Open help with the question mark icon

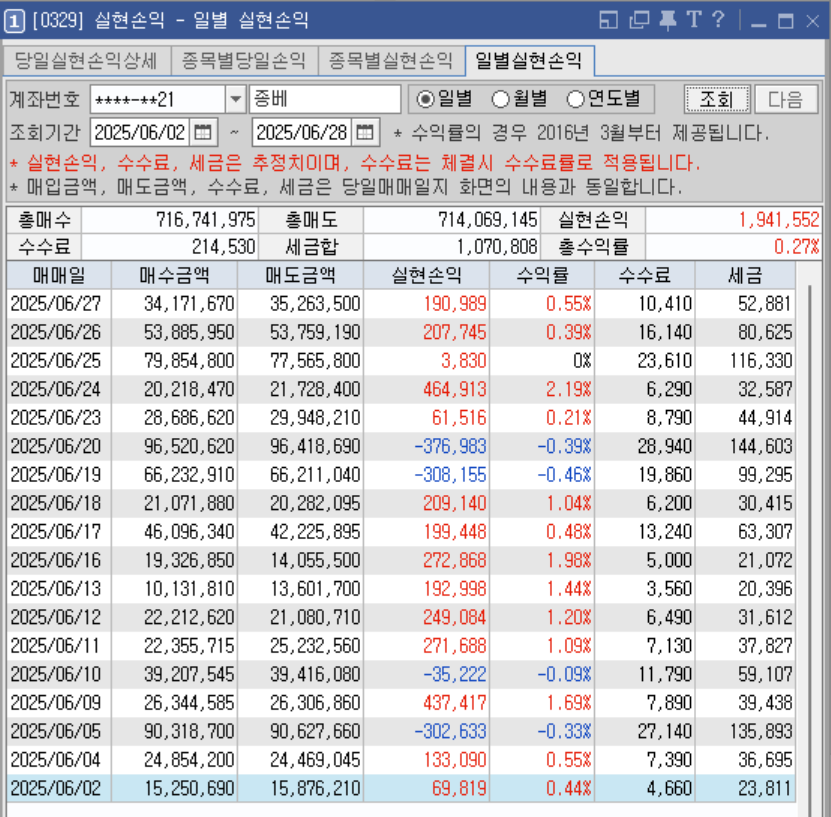(x=718, y=20)
